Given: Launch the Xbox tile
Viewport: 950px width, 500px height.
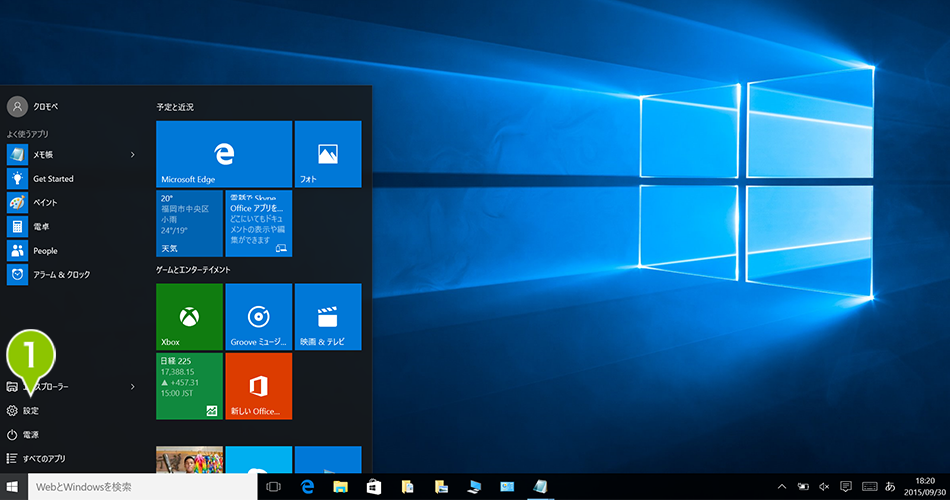Looking at the screenshot, I should pyautogui.click(x=190, y=317).
